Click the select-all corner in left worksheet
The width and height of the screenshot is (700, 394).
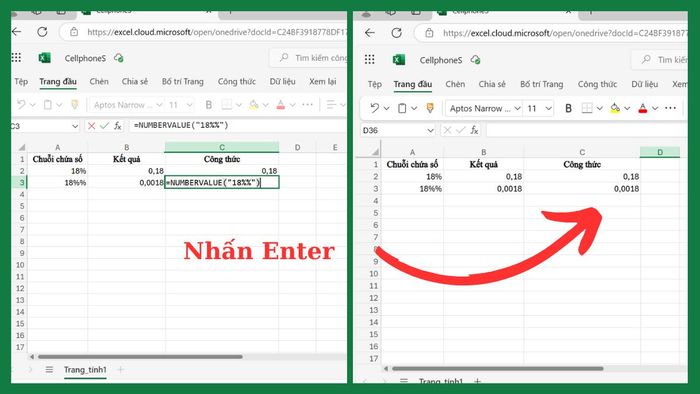tap(21, 147)
